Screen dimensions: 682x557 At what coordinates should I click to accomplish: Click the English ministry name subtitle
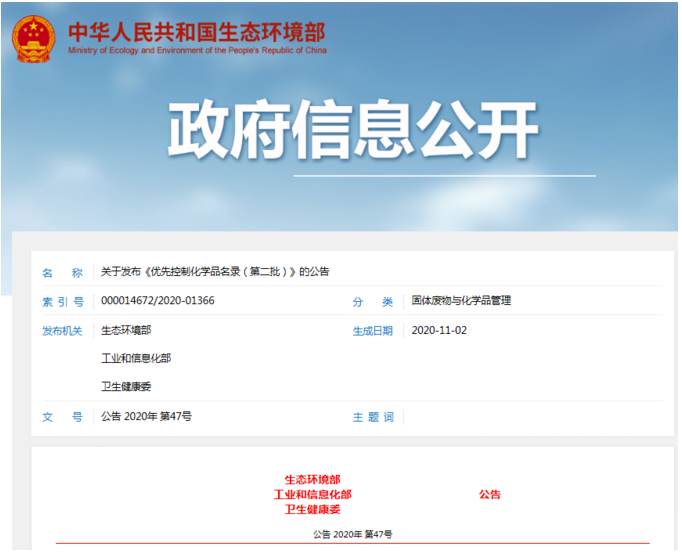[x=197, y=50]
